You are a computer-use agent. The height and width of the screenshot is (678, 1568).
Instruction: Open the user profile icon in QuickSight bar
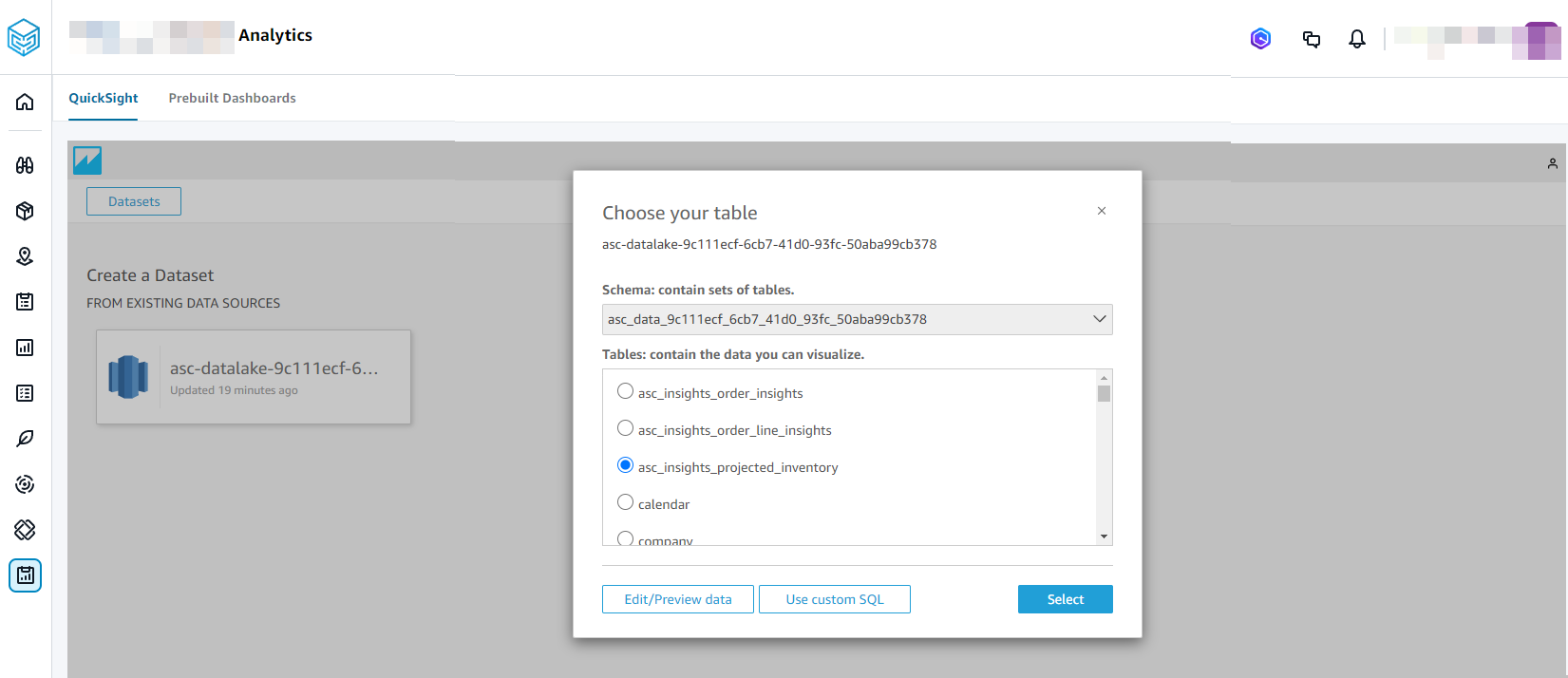[1553, 163]
